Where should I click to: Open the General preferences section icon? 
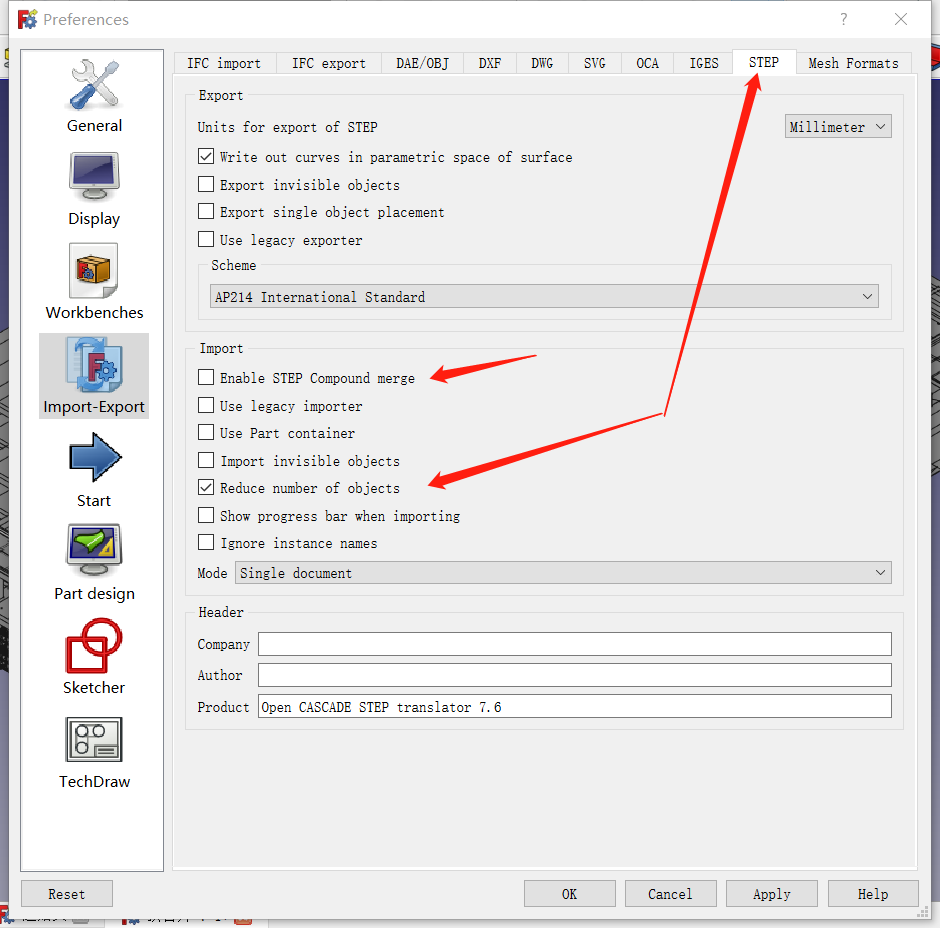click(94, 86)
